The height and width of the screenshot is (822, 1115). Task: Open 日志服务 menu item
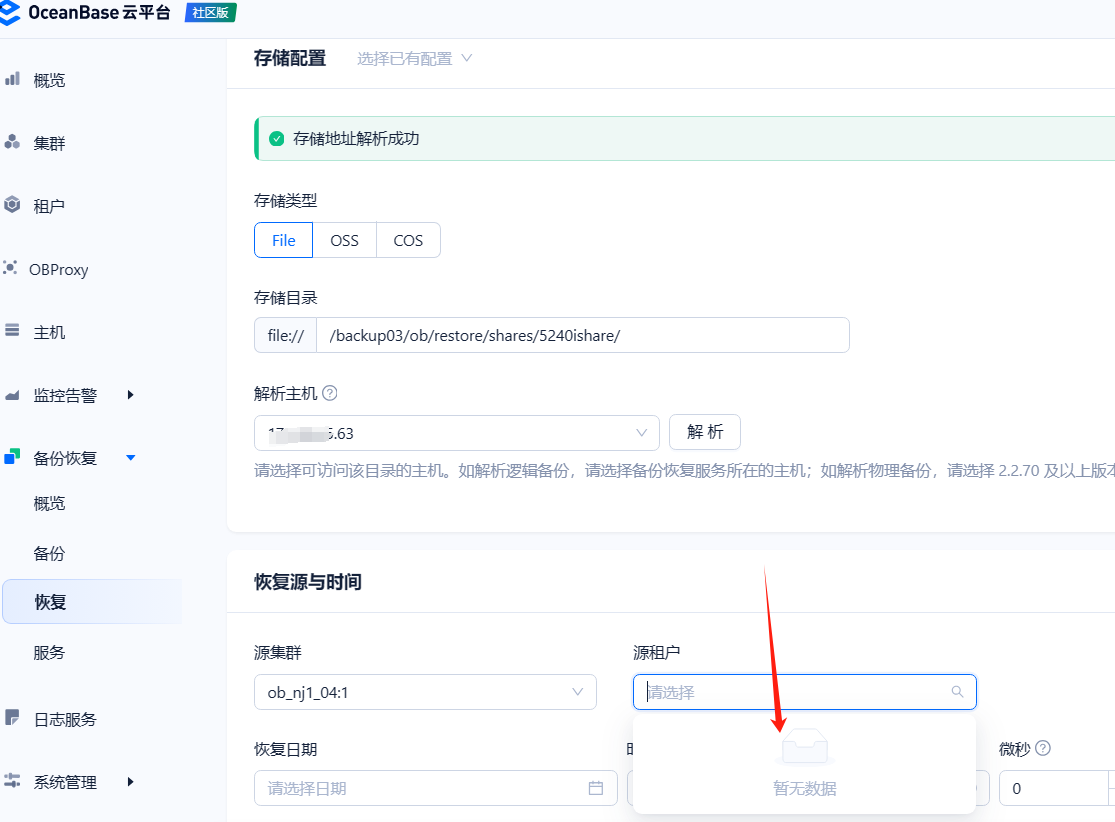pos(65,720)
